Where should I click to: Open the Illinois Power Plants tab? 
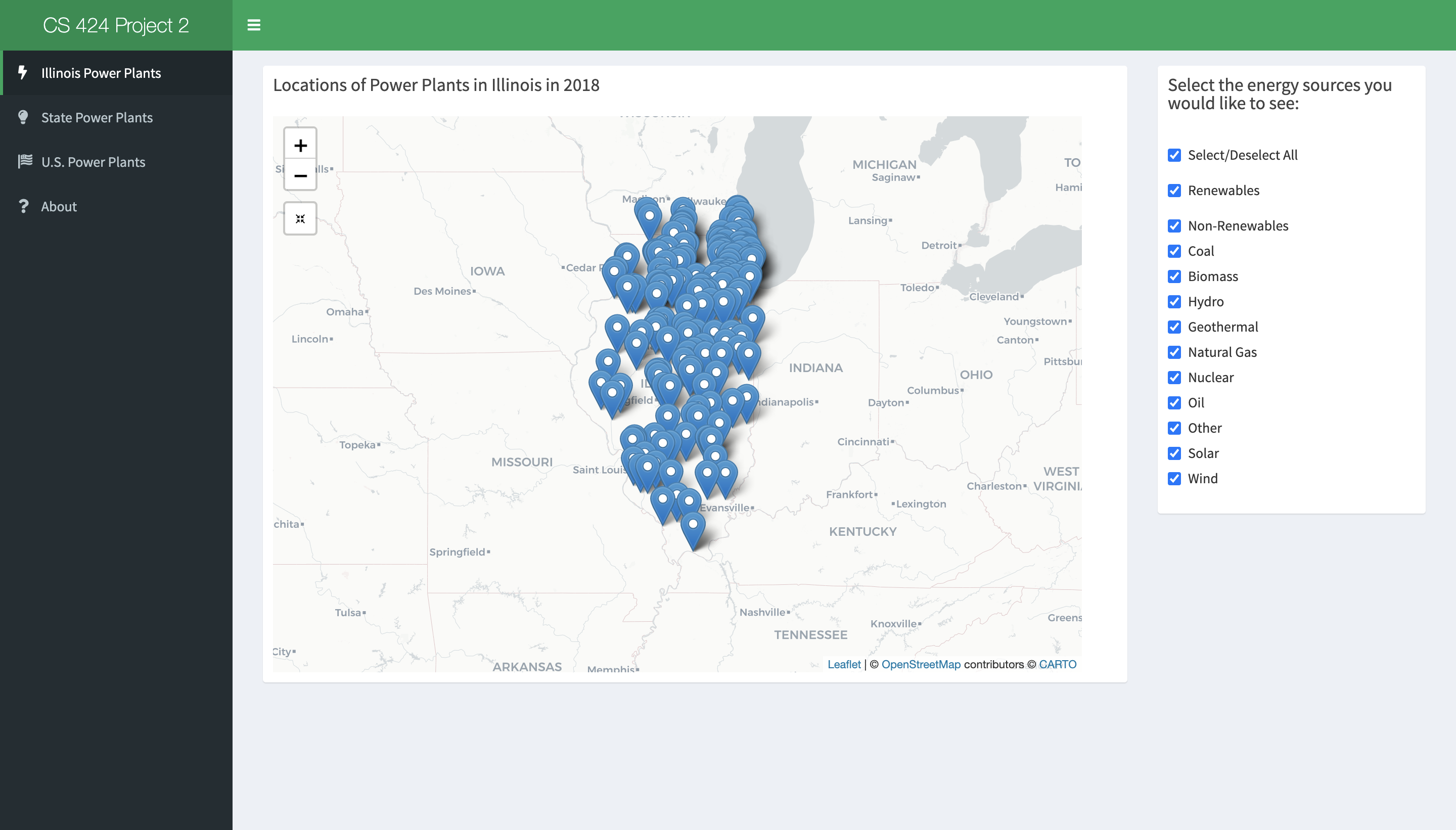(x=117, y=73)
